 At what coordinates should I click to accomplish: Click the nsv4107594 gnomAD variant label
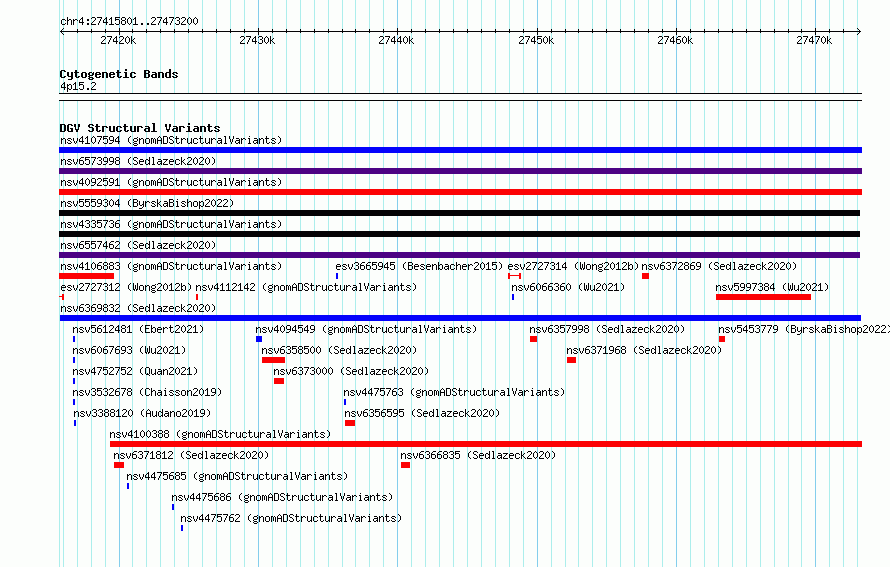pos(171,140)
